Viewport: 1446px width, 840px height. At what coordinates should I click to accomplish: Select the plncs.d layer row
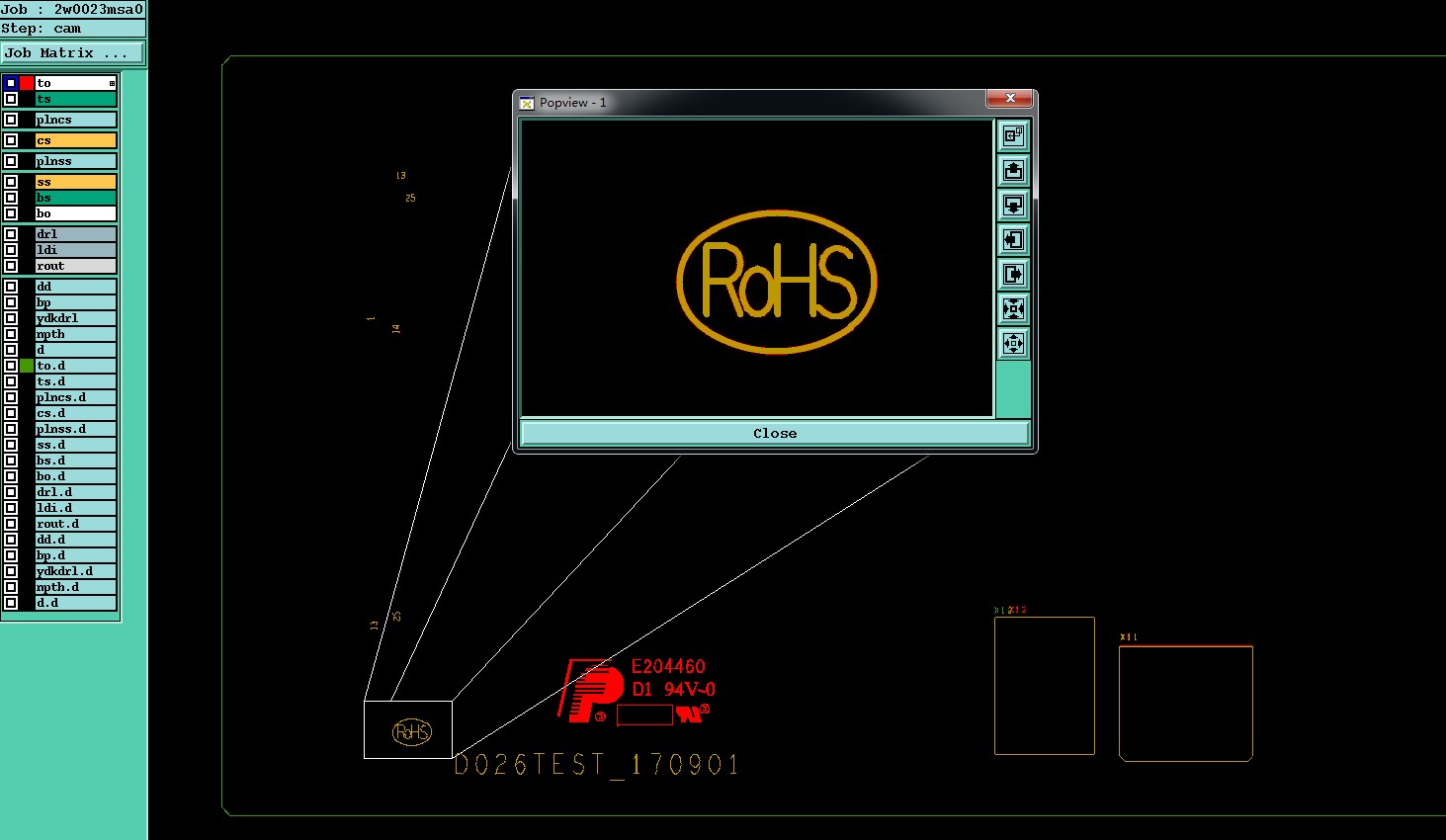click(76, 397)
